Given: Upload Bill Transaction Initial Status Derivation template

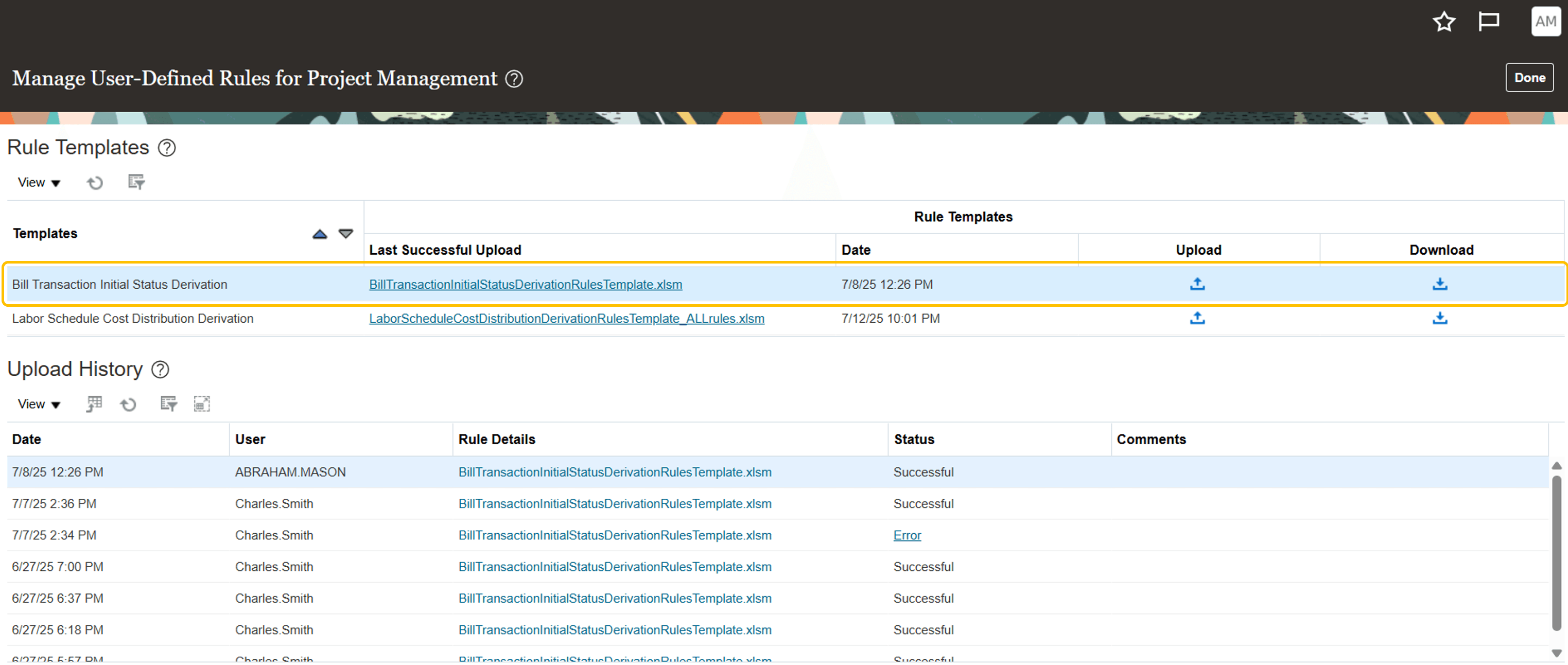Looking at the screenshot, I should coord(1197,284).
